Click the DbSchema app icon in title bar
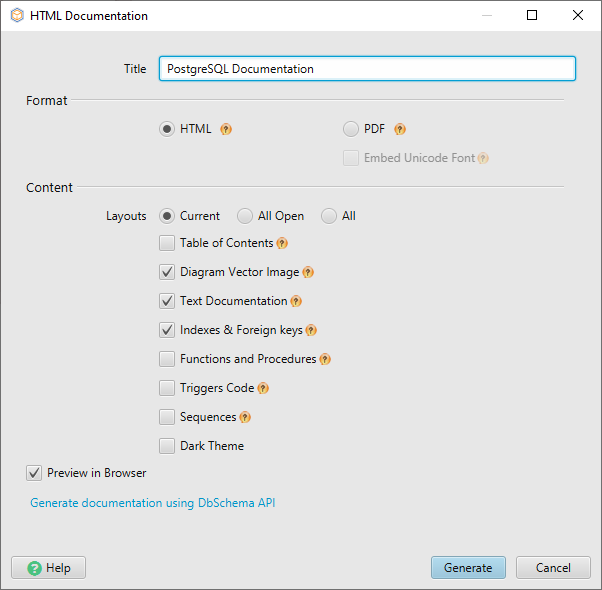Screen dimensions: 602x590 click(x=17, y=15)
